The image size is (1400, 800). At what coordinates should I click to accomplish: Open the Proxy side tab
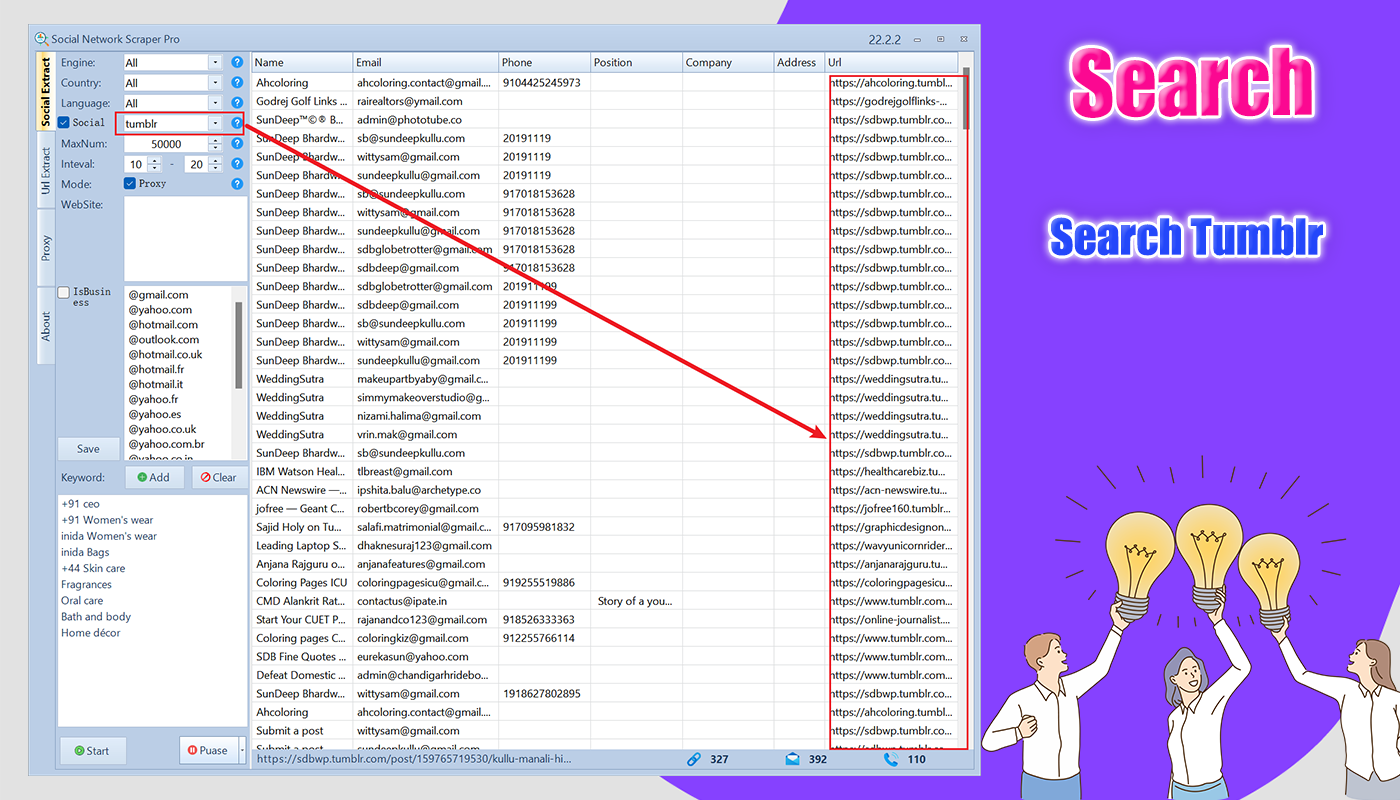point(45,248)
